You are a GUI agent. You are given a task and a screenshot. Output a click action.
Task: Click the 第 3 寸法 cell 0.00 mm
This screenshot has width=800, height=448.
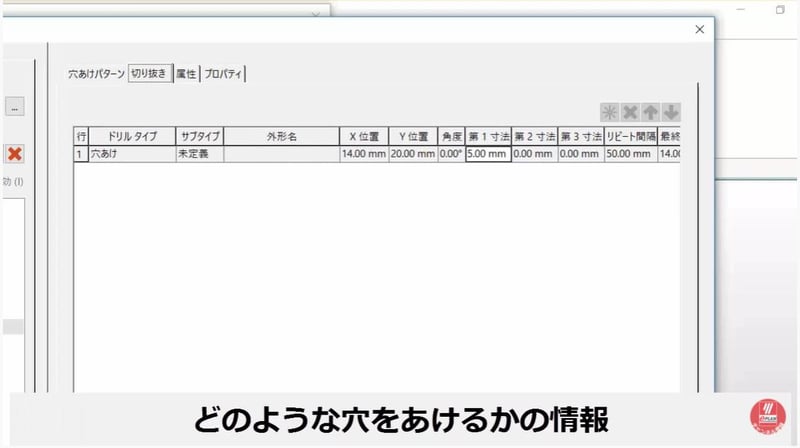pyautogui.click(x=581, y=154)
